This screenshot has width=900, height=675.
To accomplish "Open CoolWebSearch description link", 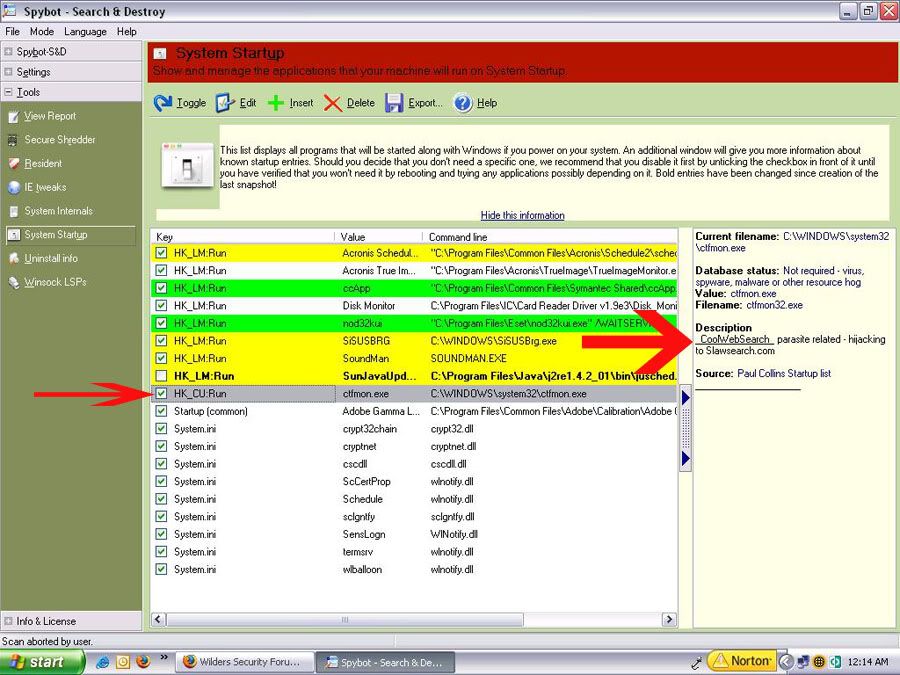I will (734, 339).
